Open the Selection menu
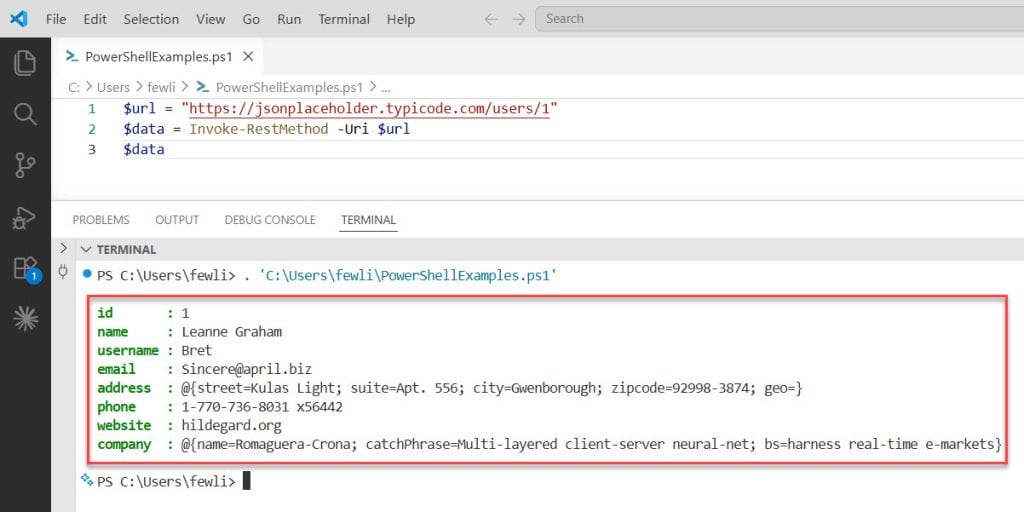The width and height of the screenshot is (1024, 512). click(x=152, y=20)
